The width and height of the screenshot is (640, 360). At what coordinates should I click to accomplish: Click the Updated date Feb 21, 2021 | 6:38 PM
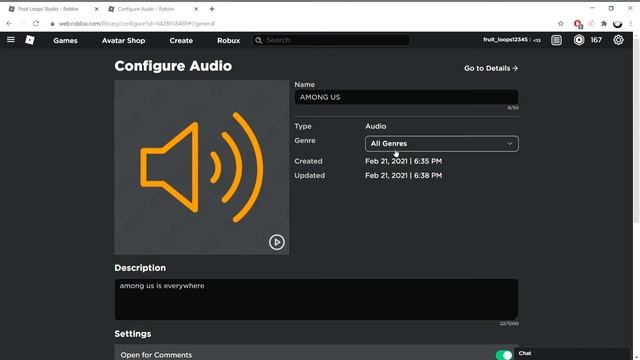point(403,176)
